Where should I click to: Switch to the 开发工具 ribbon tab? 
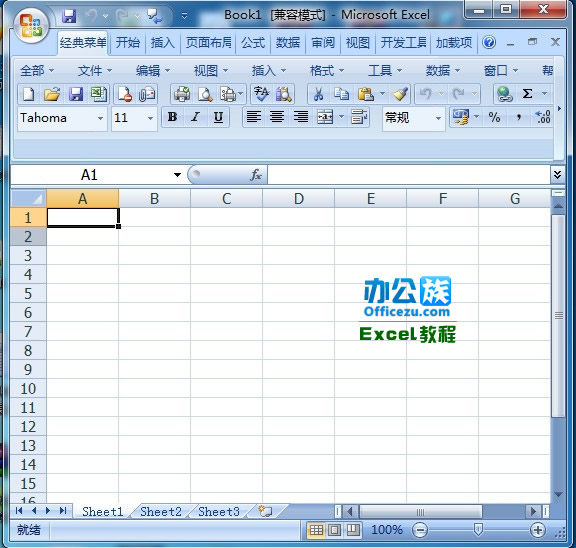pos(403,43)
